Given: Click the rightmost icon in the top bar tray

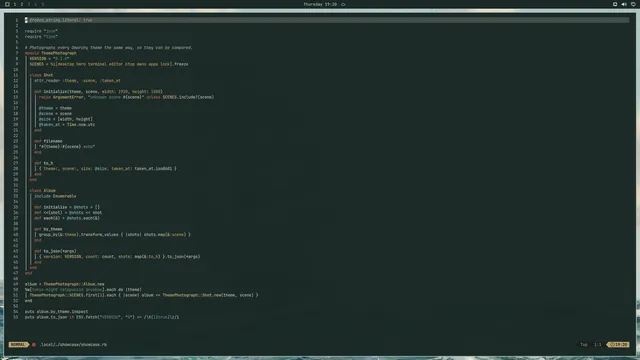Looking at the screenshot, I should click(633, 4).
